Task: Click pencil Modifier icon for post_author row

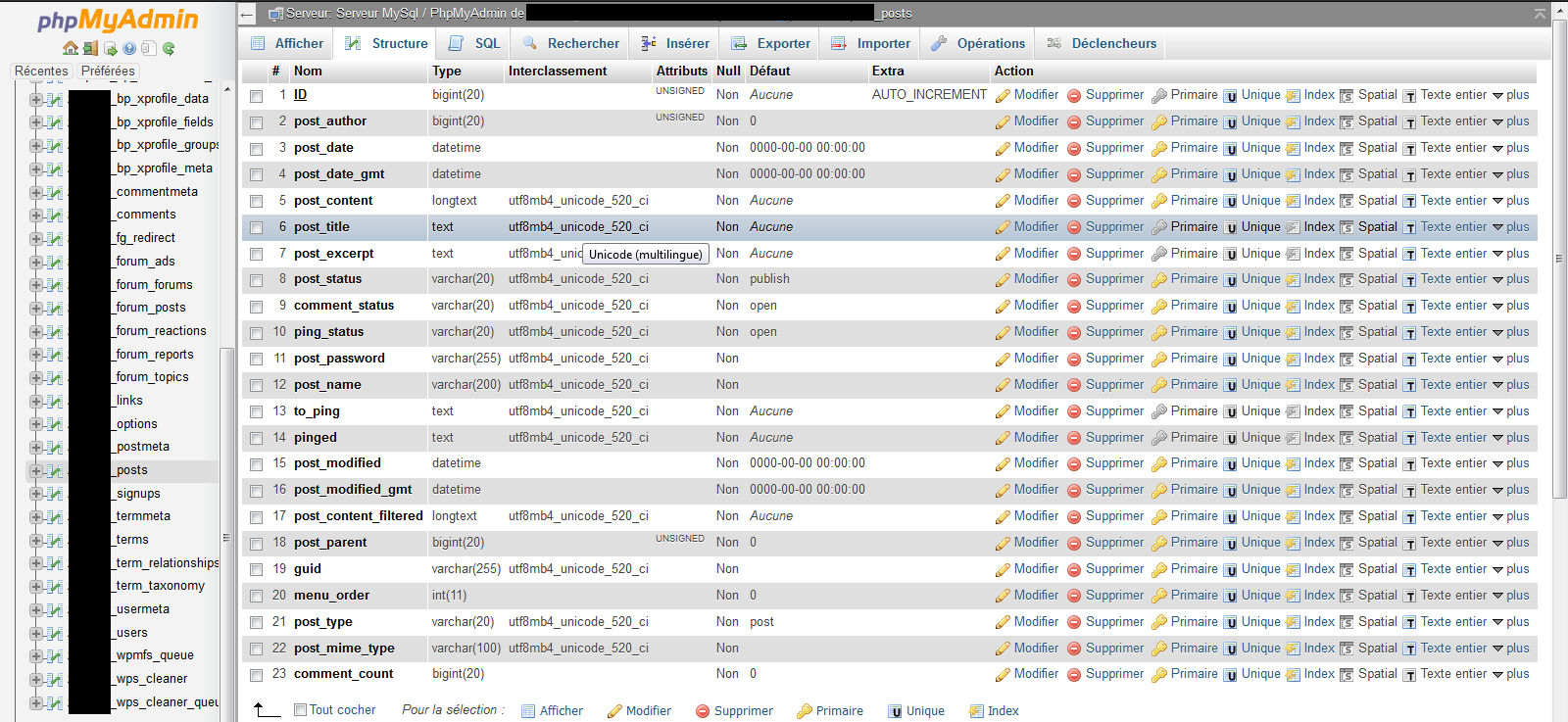Action: [x=1003, y=122]
